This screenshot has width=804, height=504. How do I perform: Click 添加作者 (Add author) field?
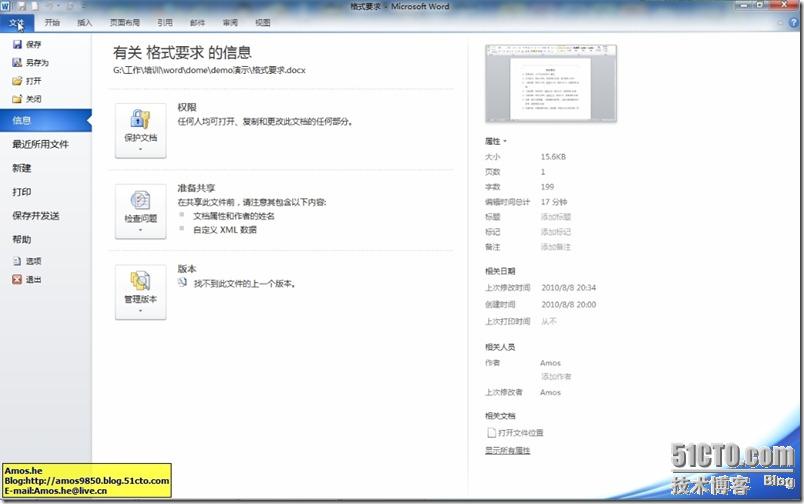pyautogui.click(x=556, y=377)
